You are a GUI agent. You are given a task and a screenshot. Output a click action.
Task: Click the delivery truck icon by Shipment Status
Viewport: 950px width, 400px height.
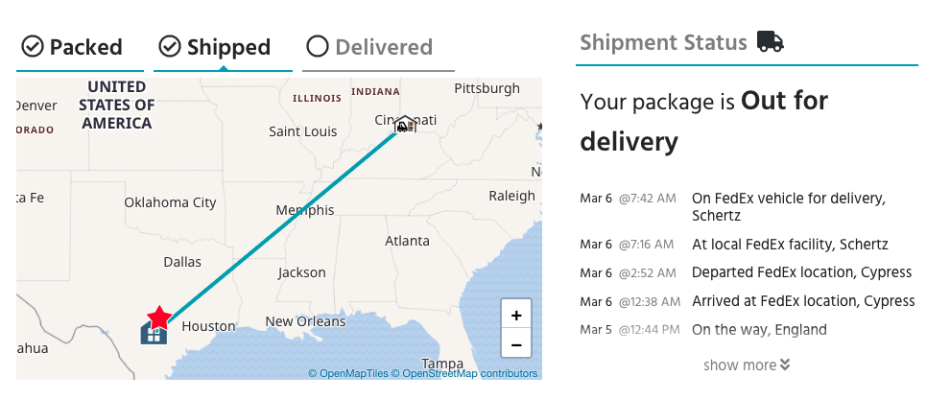point(770,42)
